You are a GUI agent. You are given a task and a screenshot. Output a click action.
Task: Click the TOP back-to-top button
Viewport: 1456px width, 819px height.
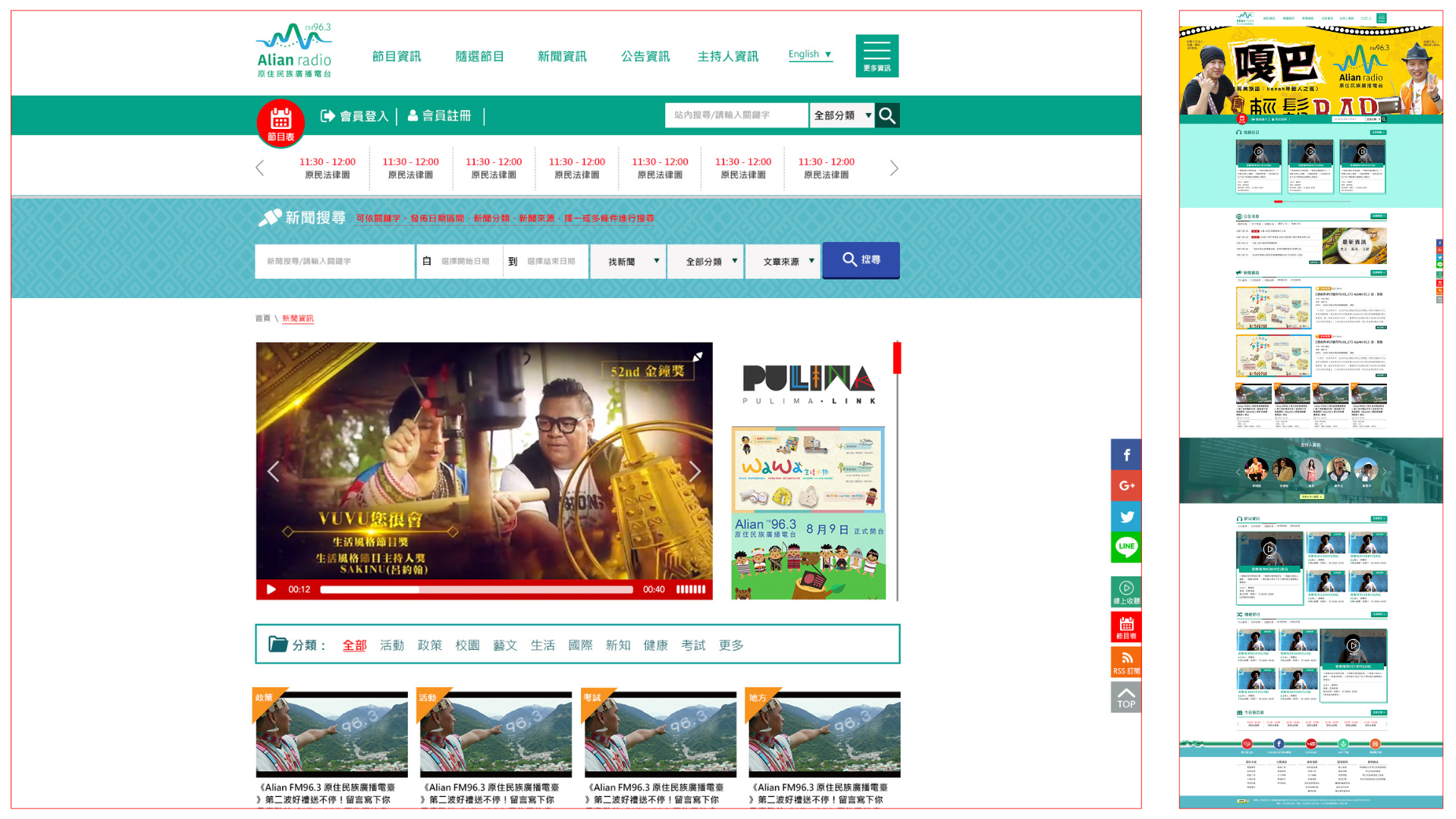click(1126, 697)
